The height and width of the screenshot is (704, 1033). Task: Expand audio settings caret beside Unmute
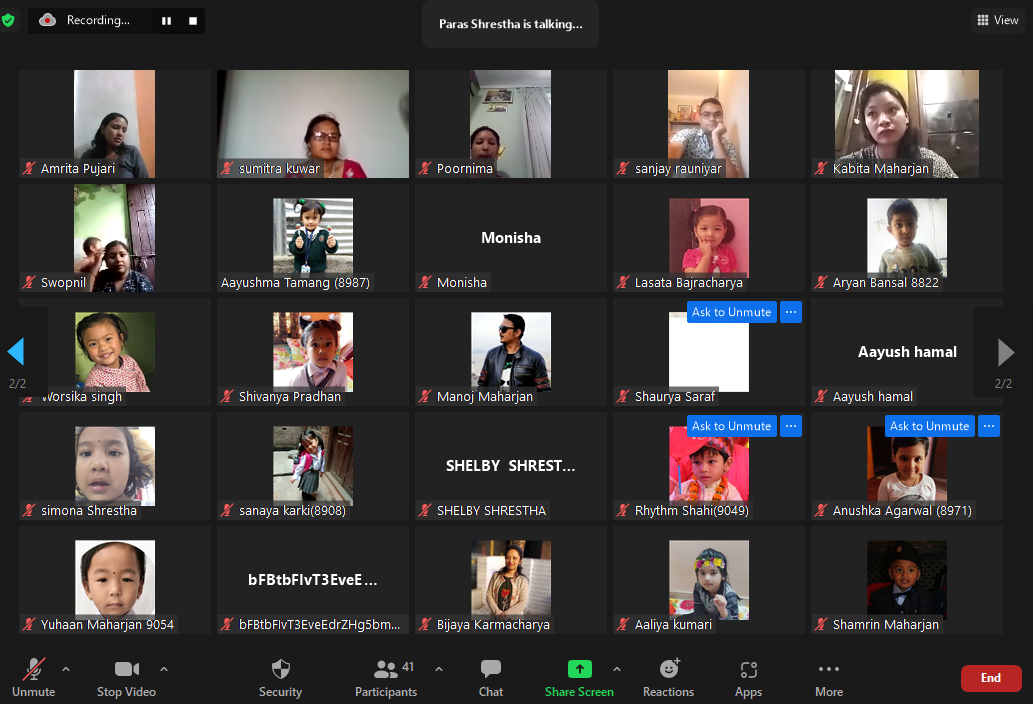click(x=66, y=669)
